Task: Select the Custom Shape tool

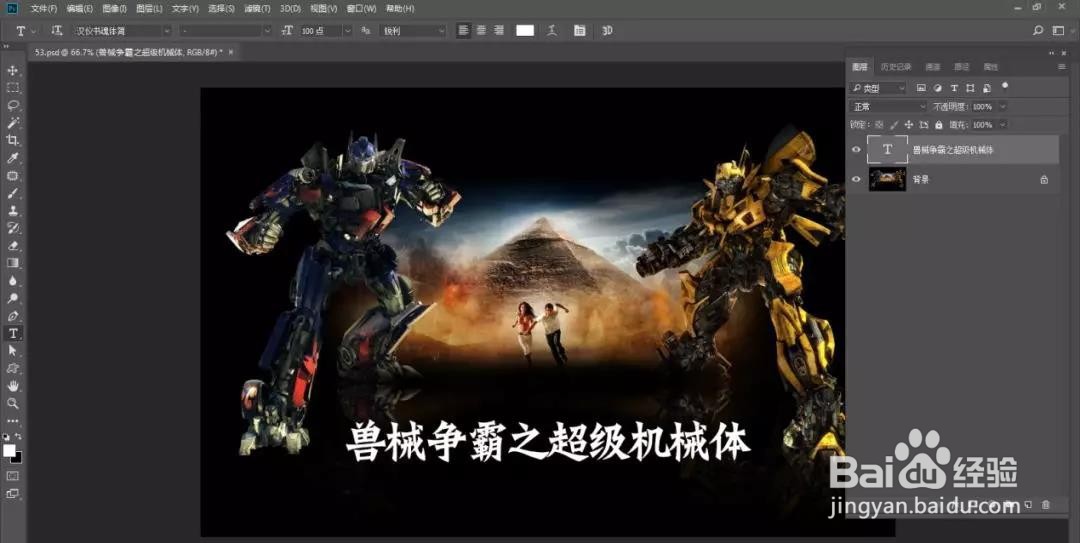Action: point(12,369)
